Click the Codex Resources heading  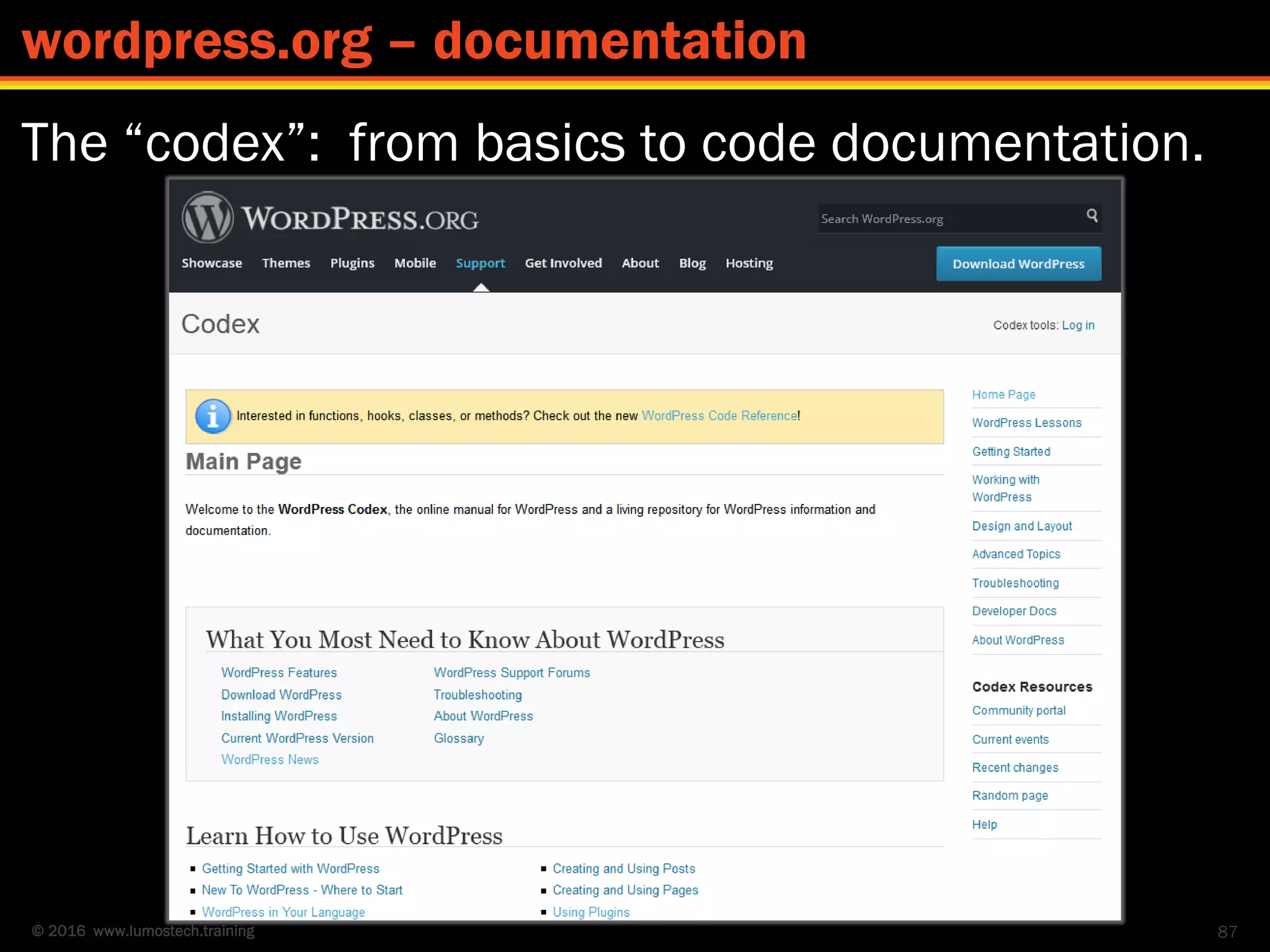tap(1032, 687)
